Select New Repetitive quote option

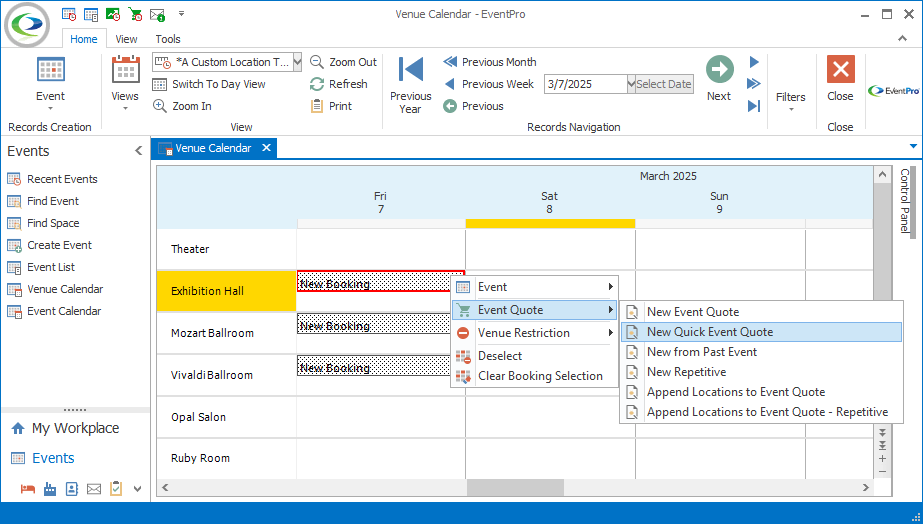point(762,372)
